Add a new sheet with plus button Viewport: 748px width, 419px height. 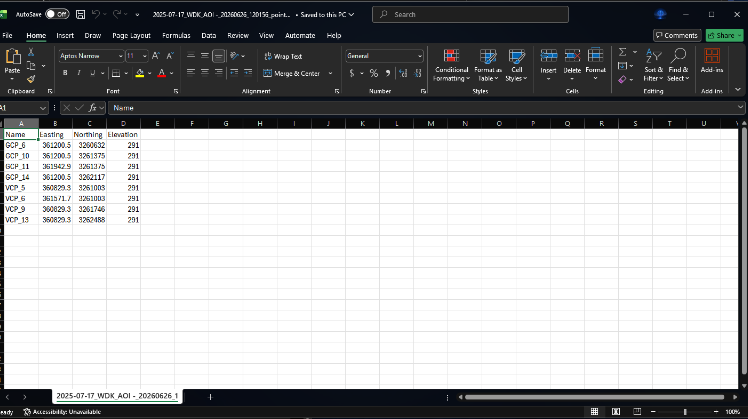210,397
